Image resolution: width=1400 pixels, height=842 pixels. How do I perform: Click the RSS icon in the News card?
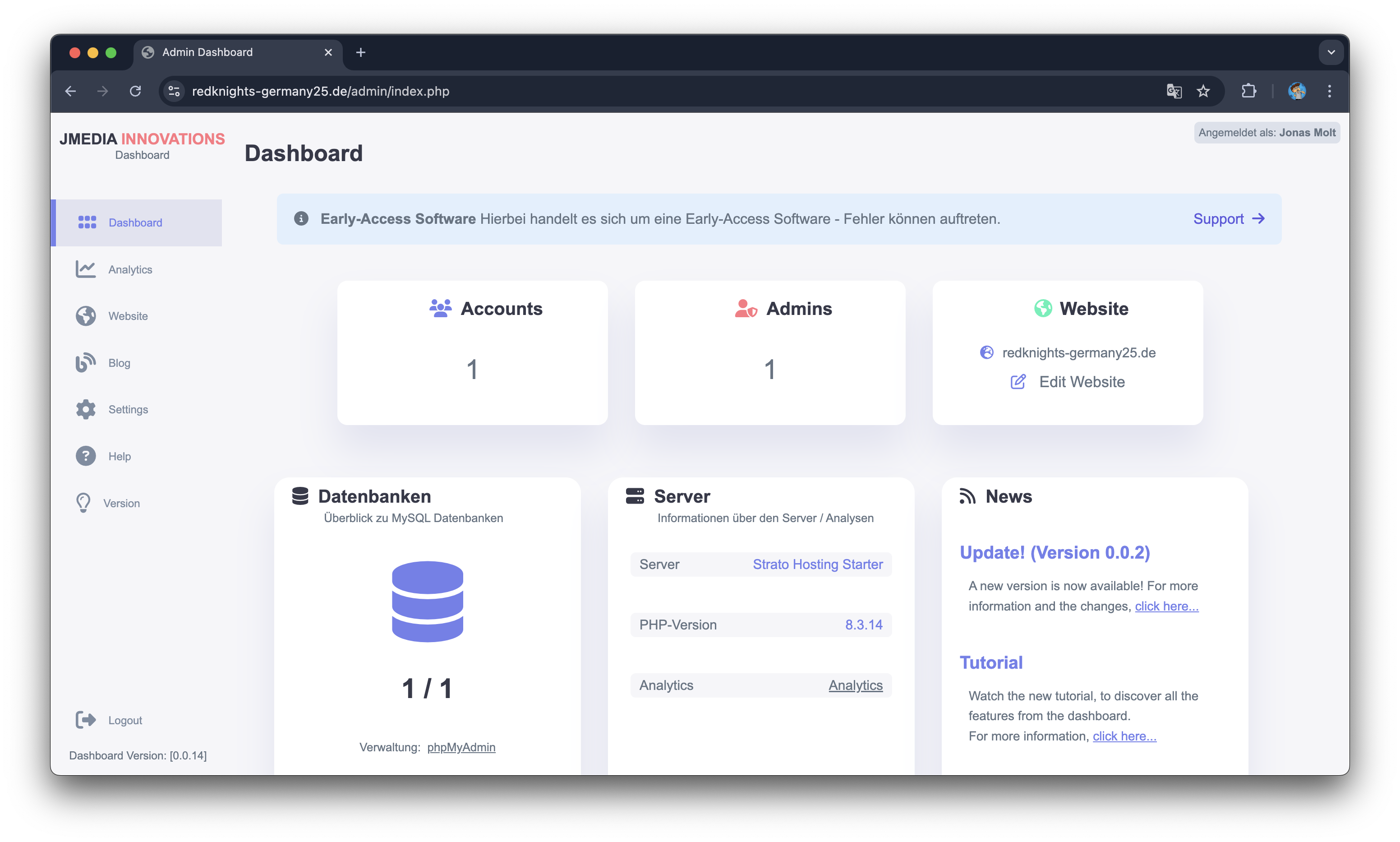point(967,496)
